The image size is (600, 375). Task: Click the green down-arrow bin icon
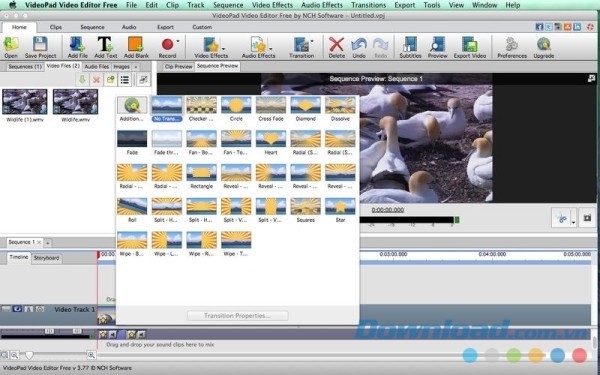[82, 80]
